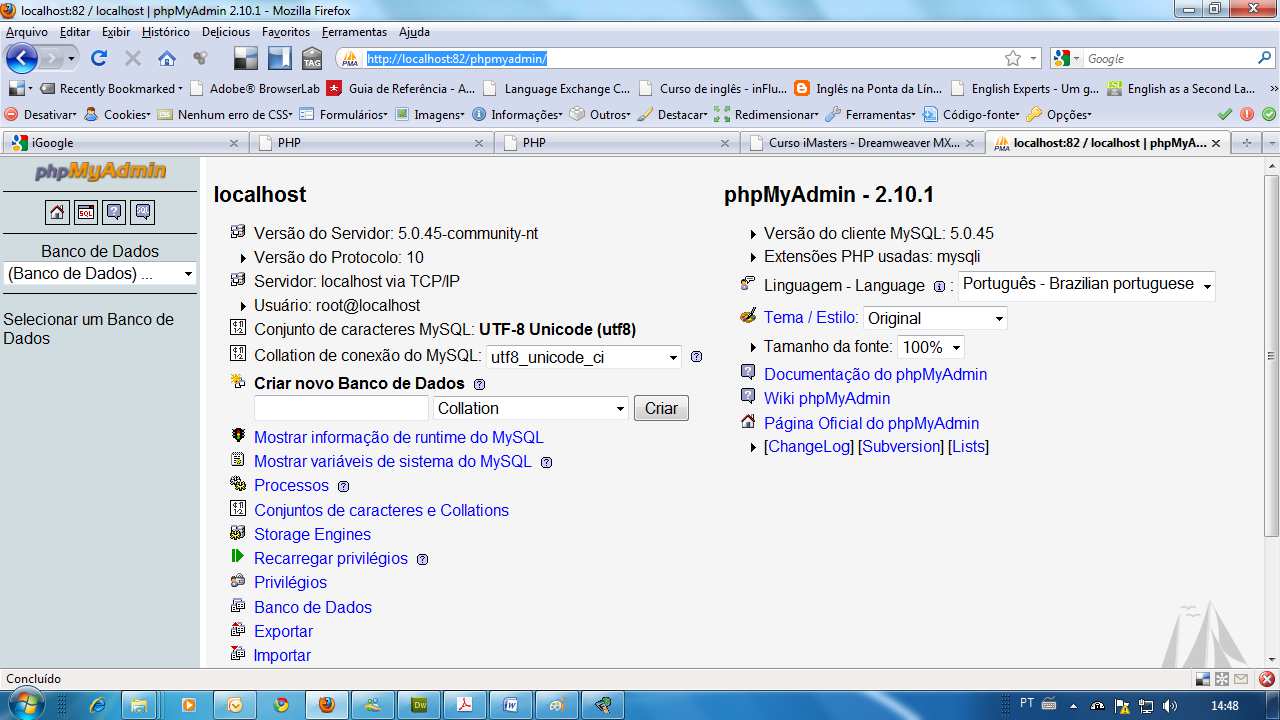Click the stop loading X icon
This screenshot has height=720, width=1280.
click(x=133, y=58)
